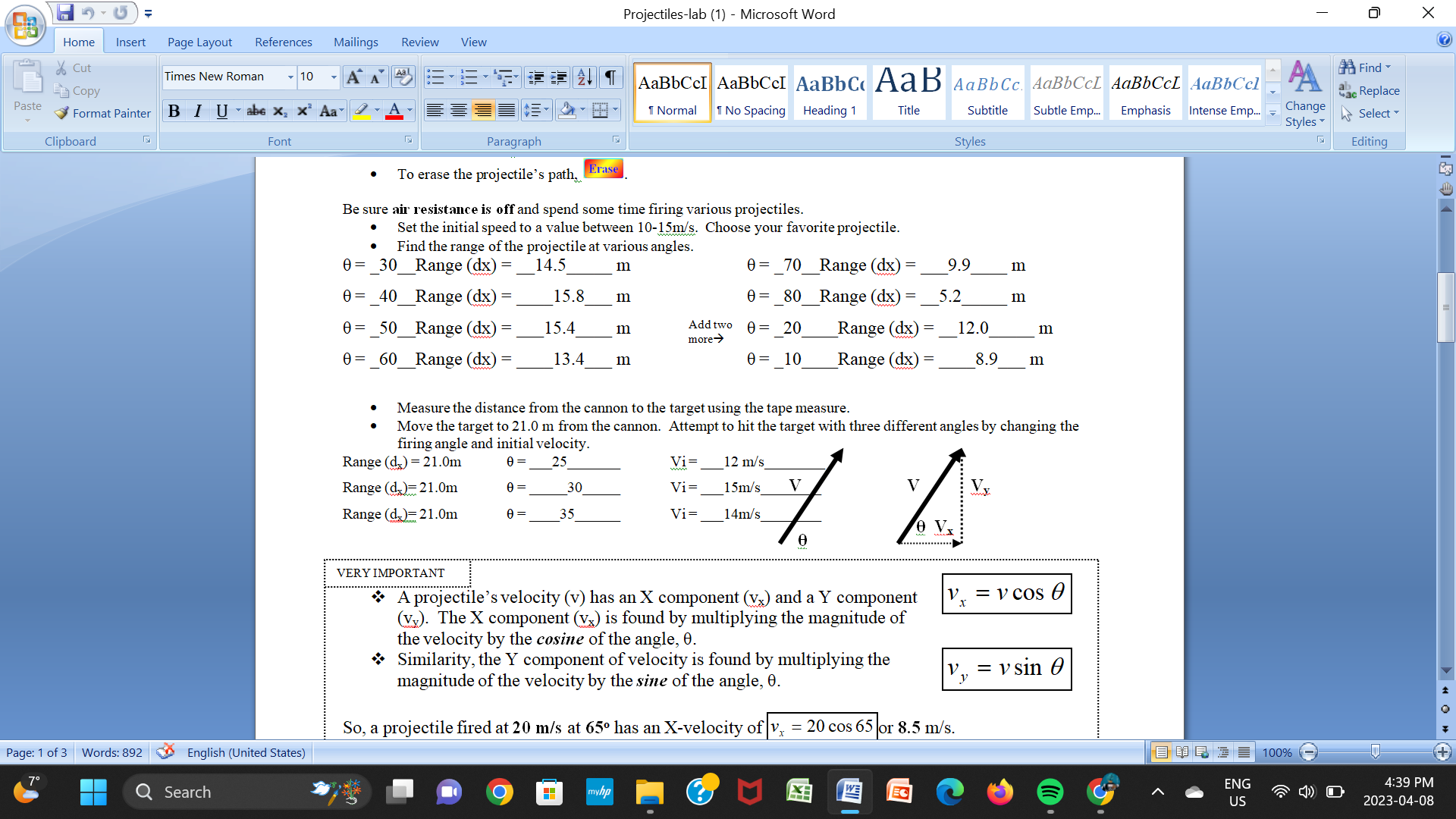This screenshot has width=1456, height=819.
Task: Increase font size with Grow Font icon
Action: point(353,76)
